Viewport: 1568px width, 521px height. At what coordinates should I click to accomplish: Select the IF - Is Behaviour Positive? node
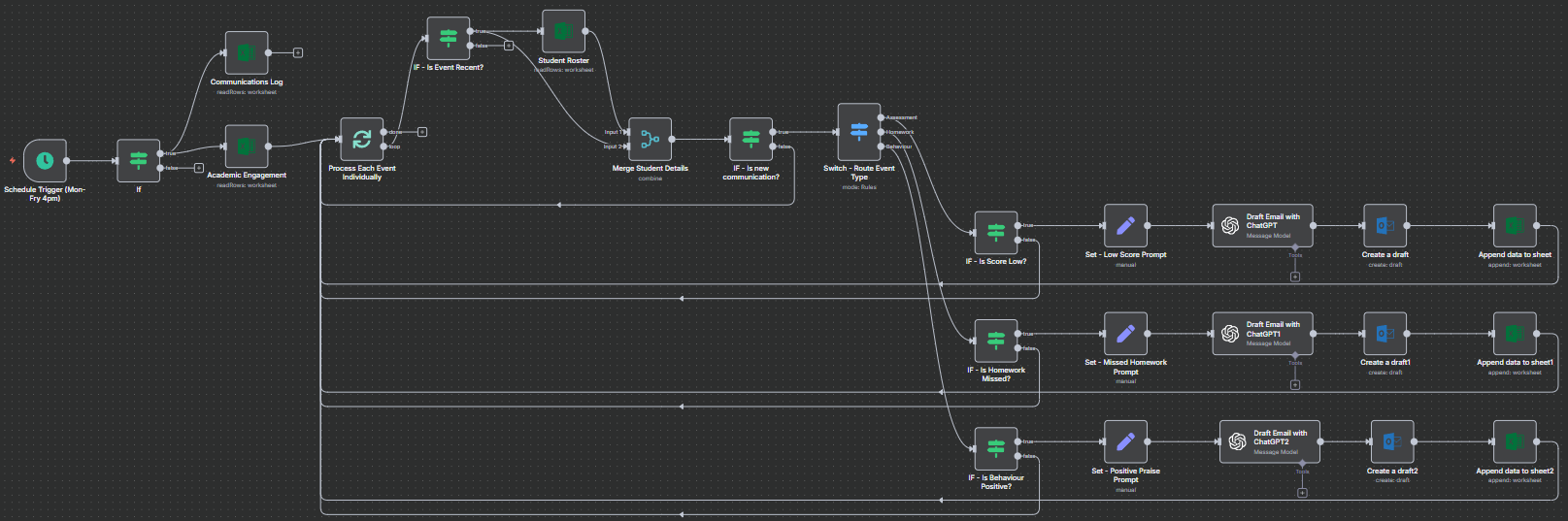pyautogui.click(x=996, y=448)
